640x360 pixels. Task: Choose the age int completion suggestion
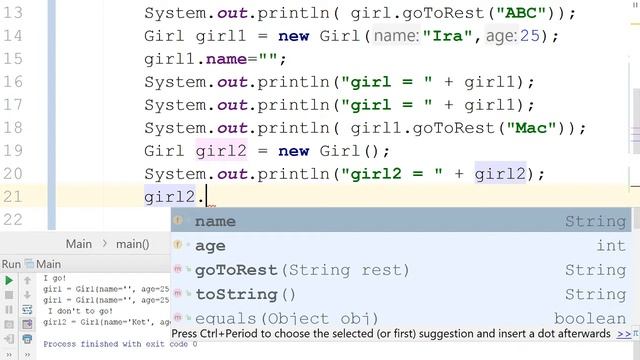tap(400, 245)
